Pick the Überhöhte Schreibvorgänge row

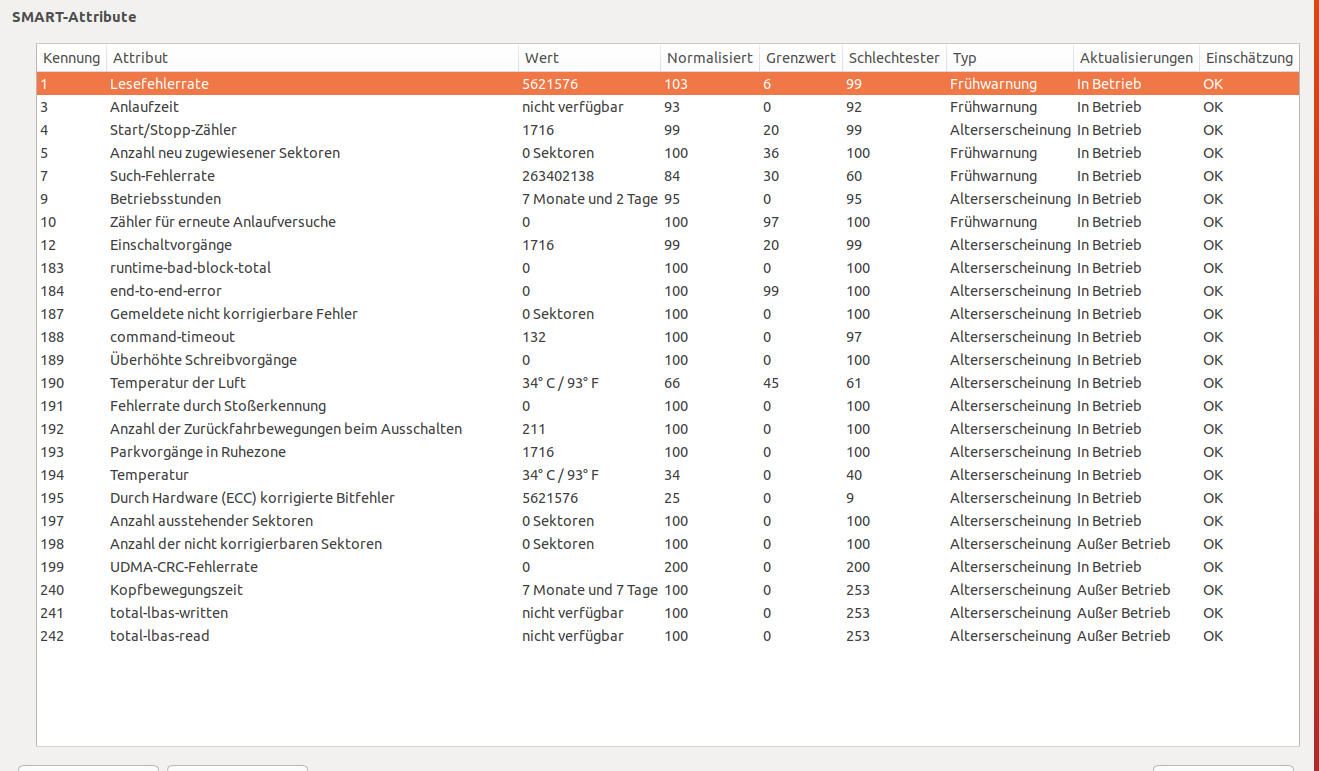(668, 360)
